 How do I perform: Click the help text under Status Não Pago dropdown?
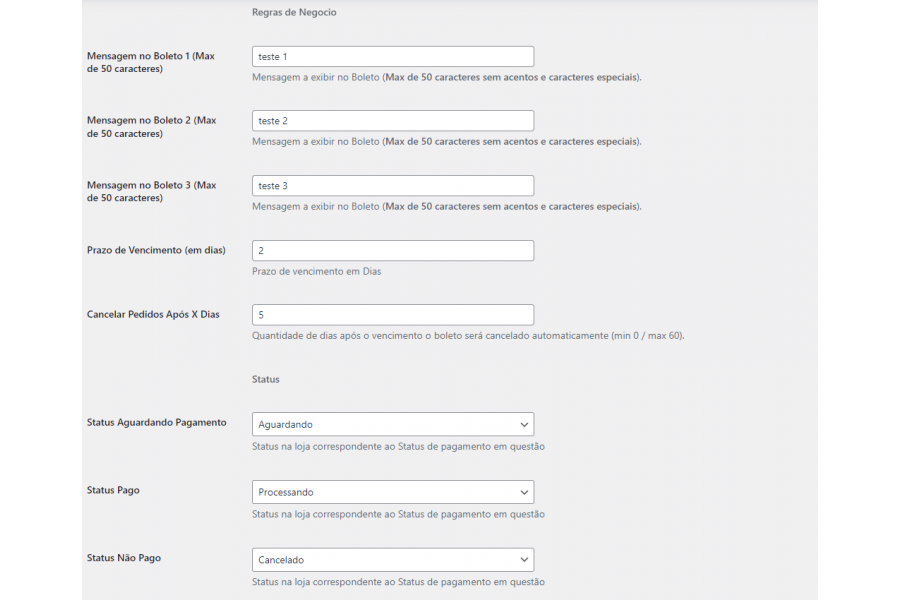pyautogui.click(x=398, y=582)
